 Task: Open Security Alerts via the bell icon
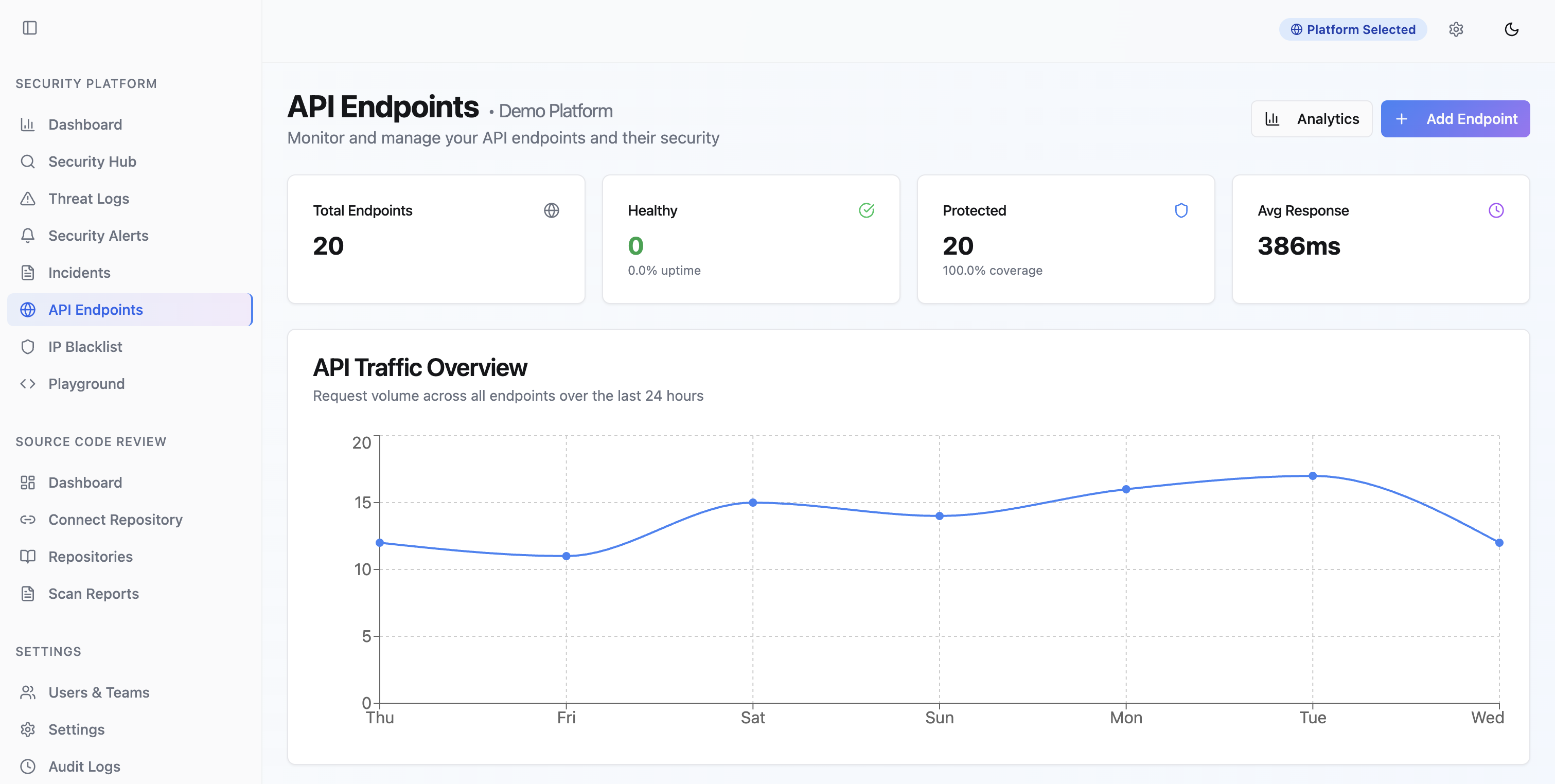tap(28, 236)
